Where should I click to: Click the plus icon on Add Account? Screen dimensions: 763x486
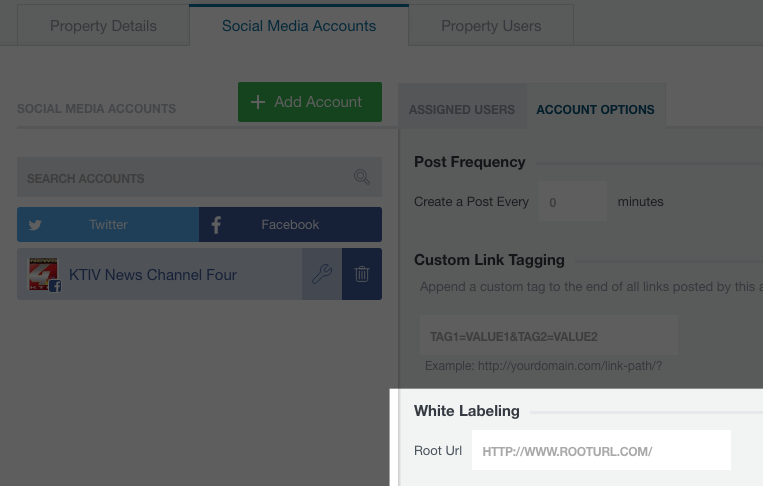(257, 102)
